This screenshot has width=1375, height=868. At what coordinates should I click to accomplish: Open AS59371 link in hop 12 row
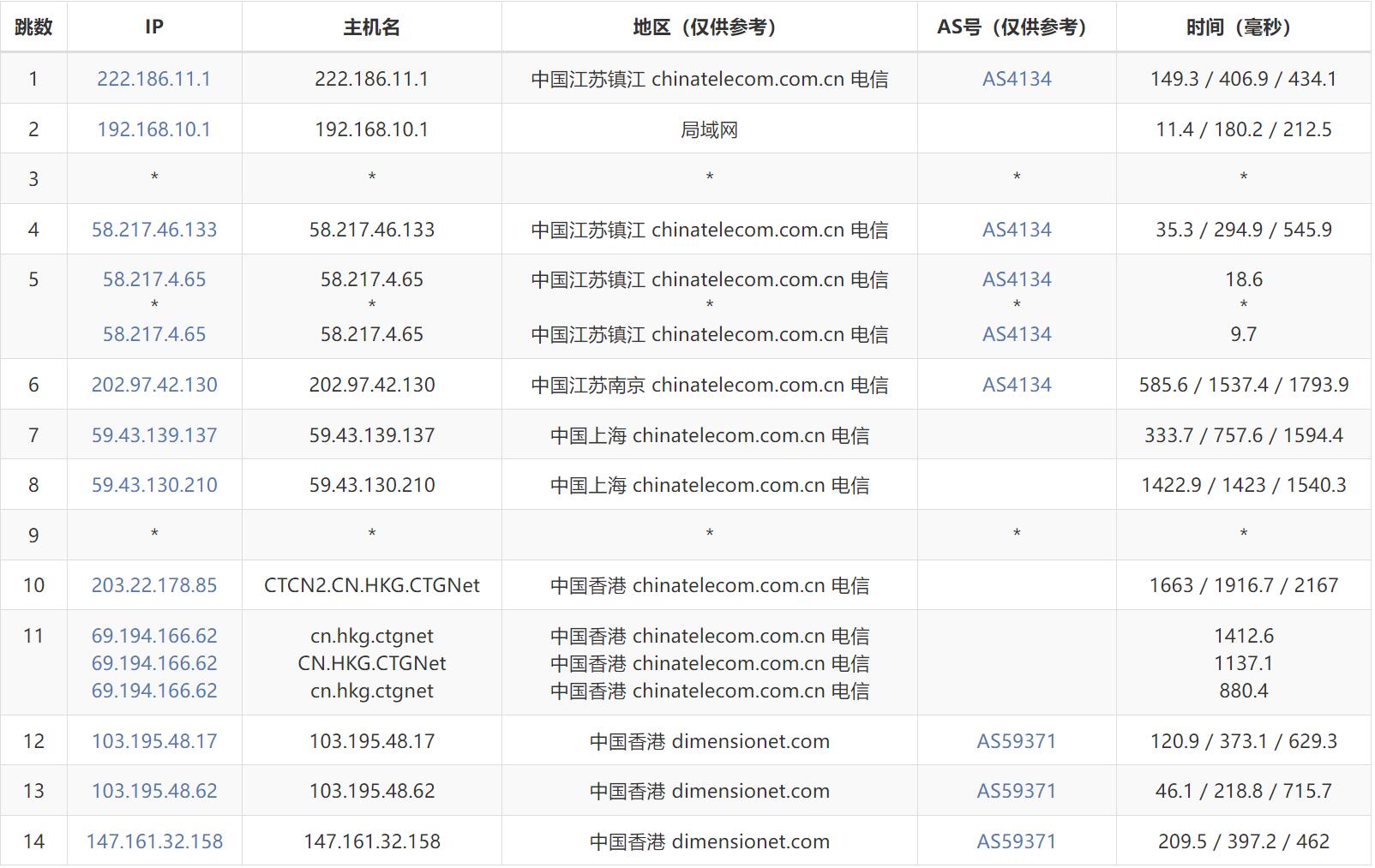click(x=1017, y=741)
